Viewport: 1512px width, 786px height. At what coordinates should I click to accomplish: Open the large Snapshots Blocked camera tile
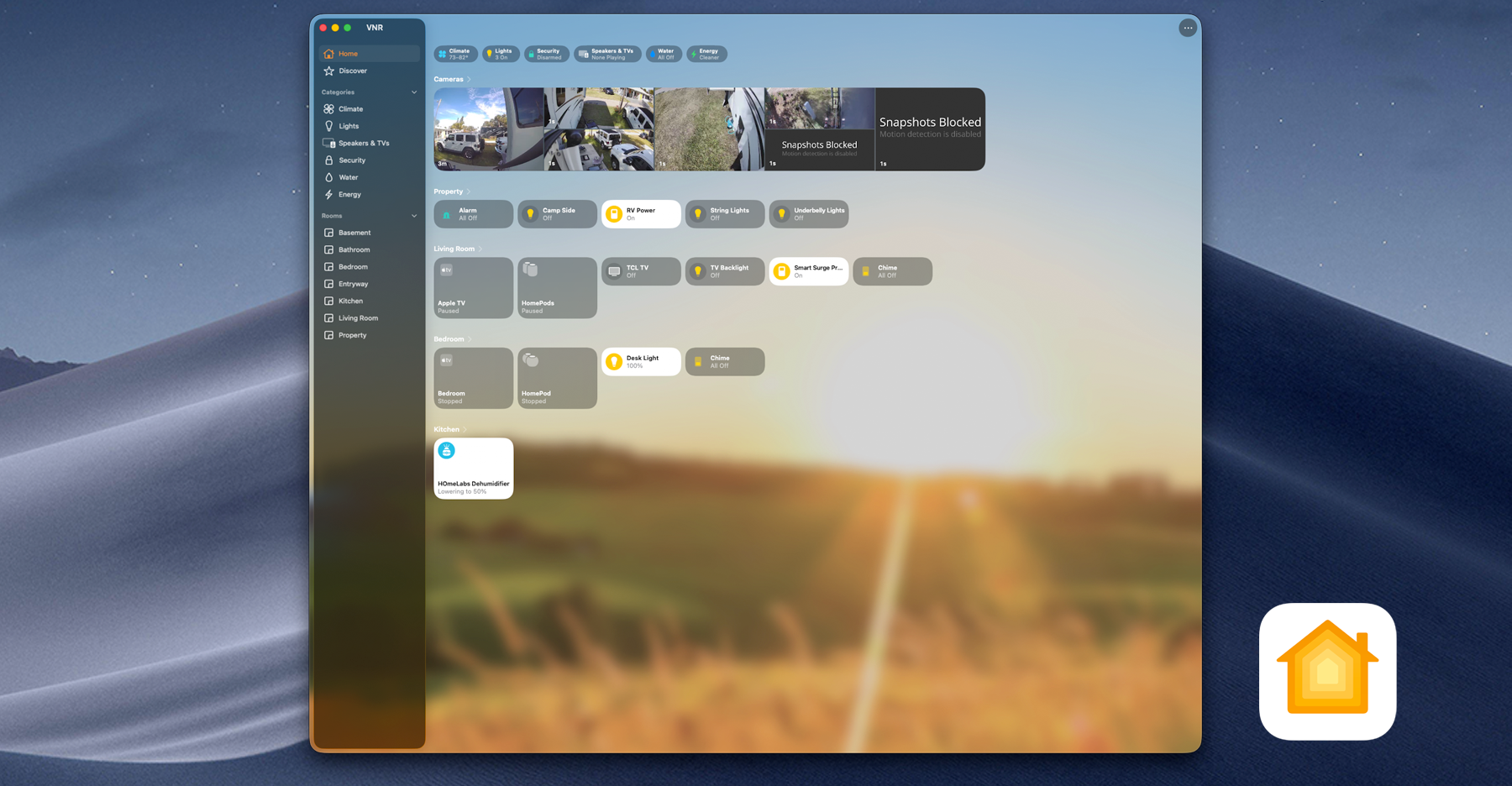coord(930,129)
